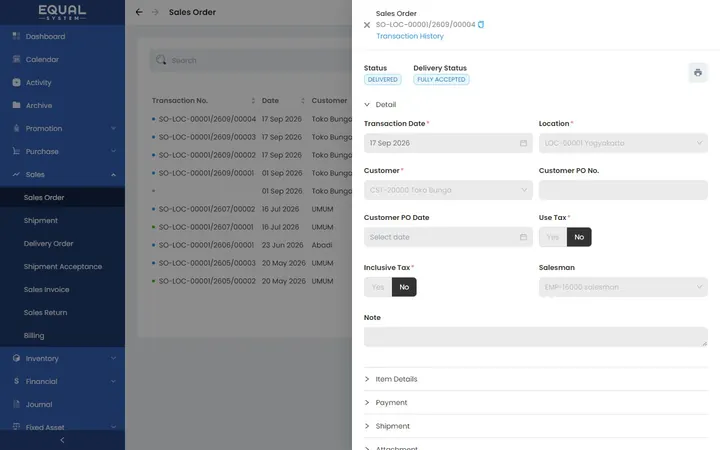Image resolution: width=720 pixels, height=450 pixels.
Task: Open the Customer dropdown
Action: [x=448, y=190]
